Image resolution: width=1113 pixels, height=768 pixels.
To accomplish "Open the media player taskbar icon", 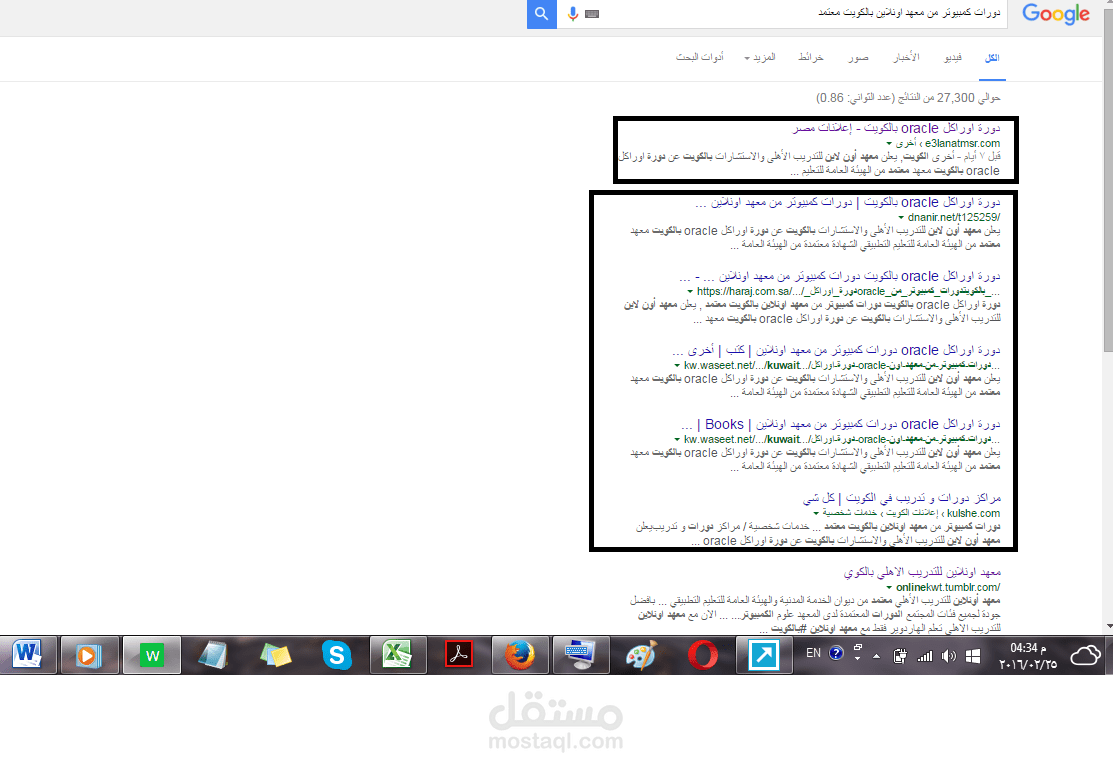I will pyautogui.click(x=89, y=654).
